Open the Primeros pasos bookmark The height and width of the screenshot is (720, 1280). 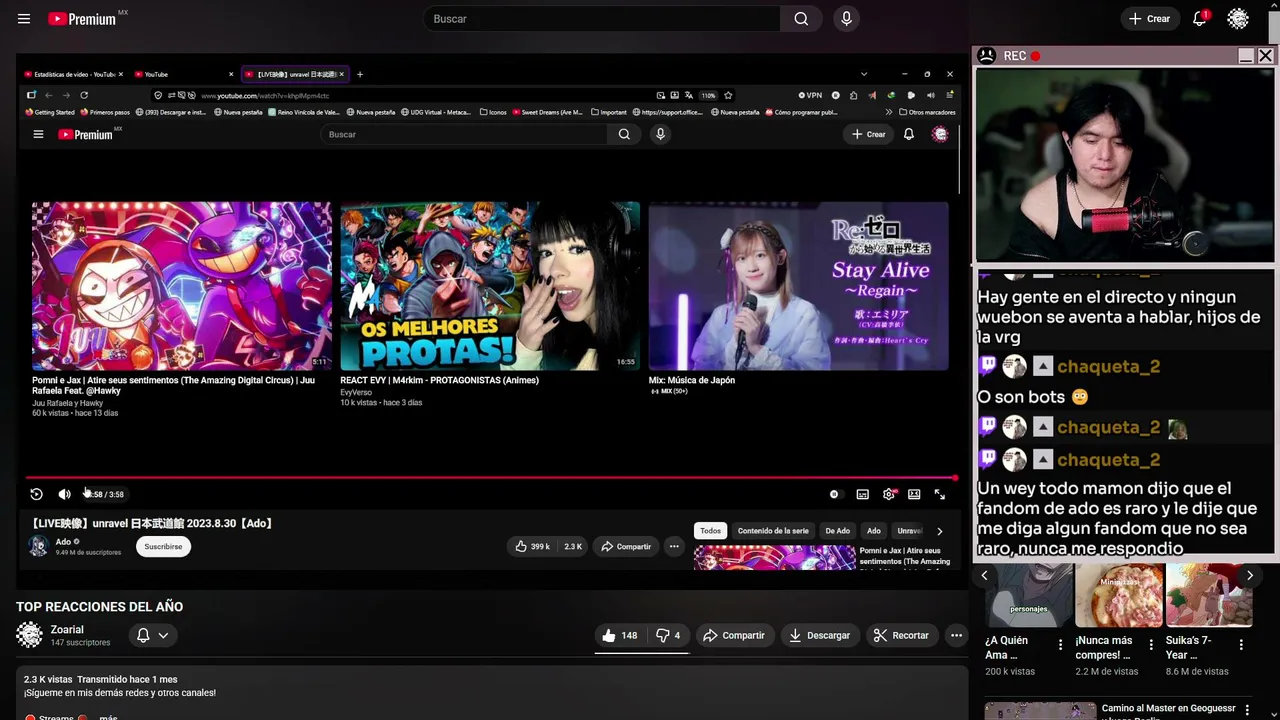coord(106,112)
